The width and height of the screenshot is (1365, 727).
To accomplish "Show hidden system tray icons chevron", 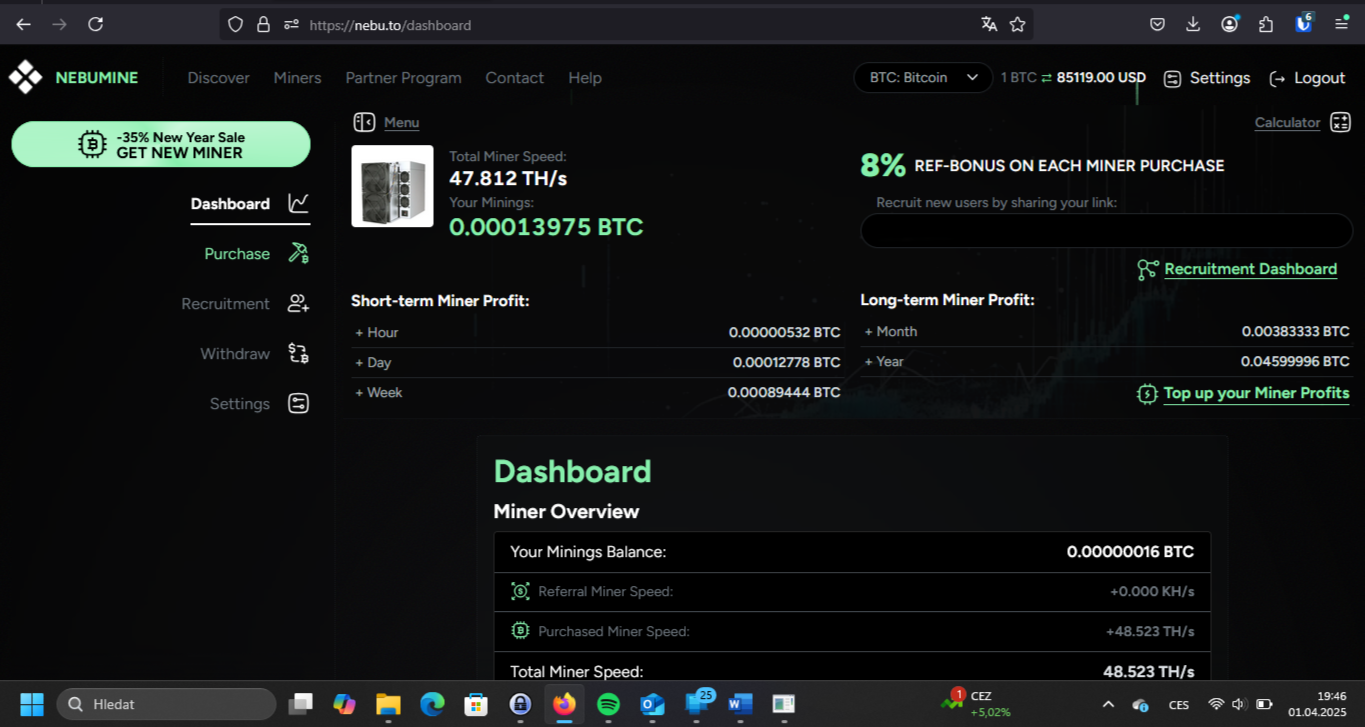I will pos(1108,704).
